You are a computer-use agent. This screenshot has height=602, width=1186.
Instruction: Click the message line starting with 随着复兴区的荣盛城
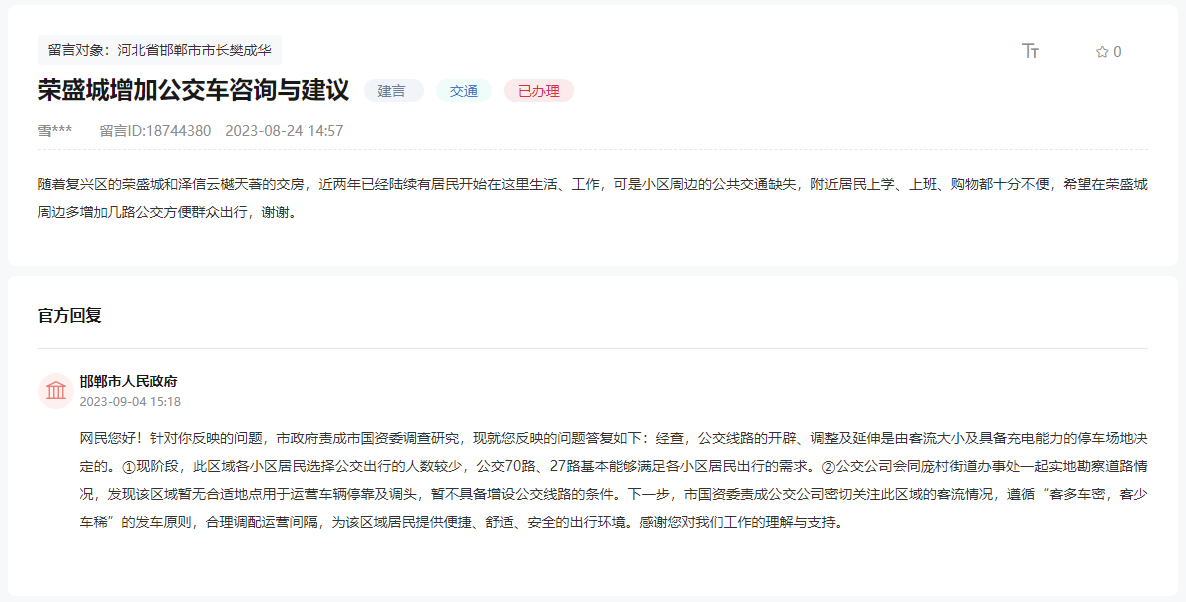(593, 184)
